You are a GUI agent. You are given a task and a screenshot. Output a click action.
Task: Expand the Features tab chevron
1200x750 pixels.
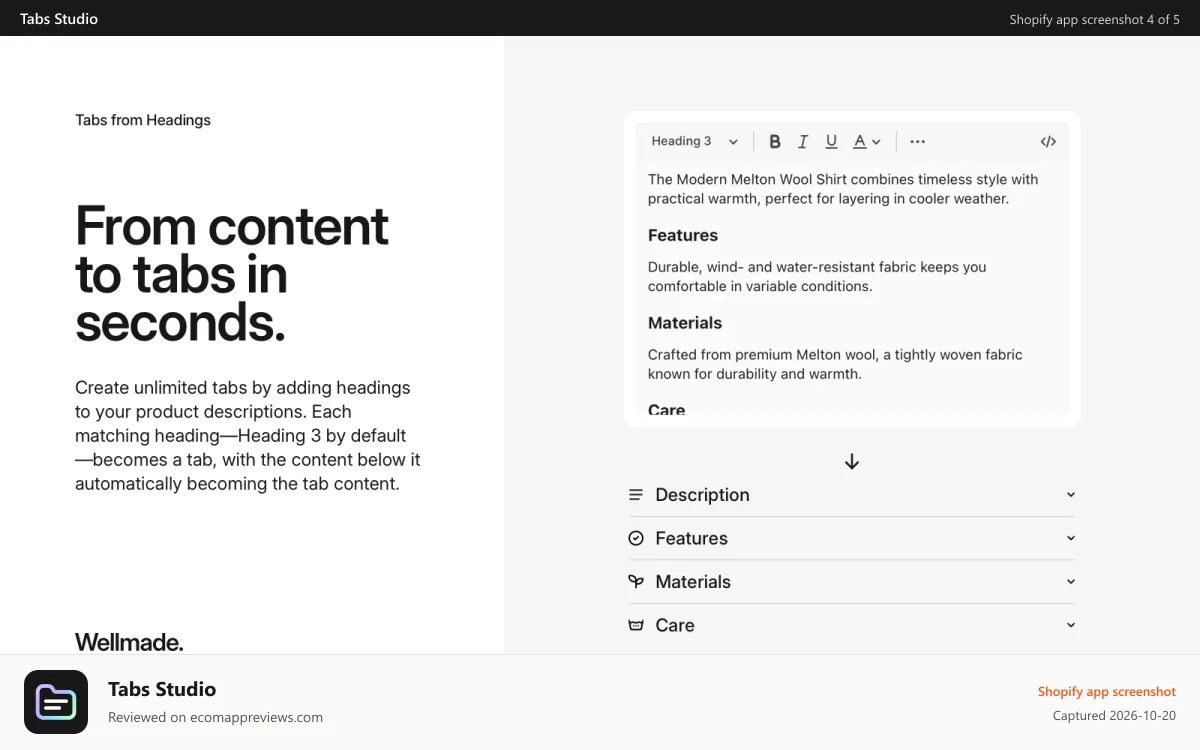point(1070,538)
